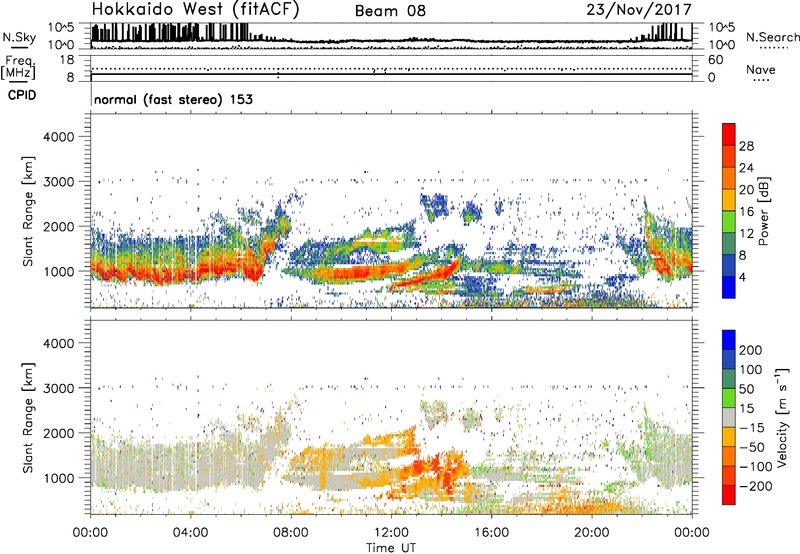Click the 'Beam 08' label
This screenshot has height=554, width=800.
390,11
